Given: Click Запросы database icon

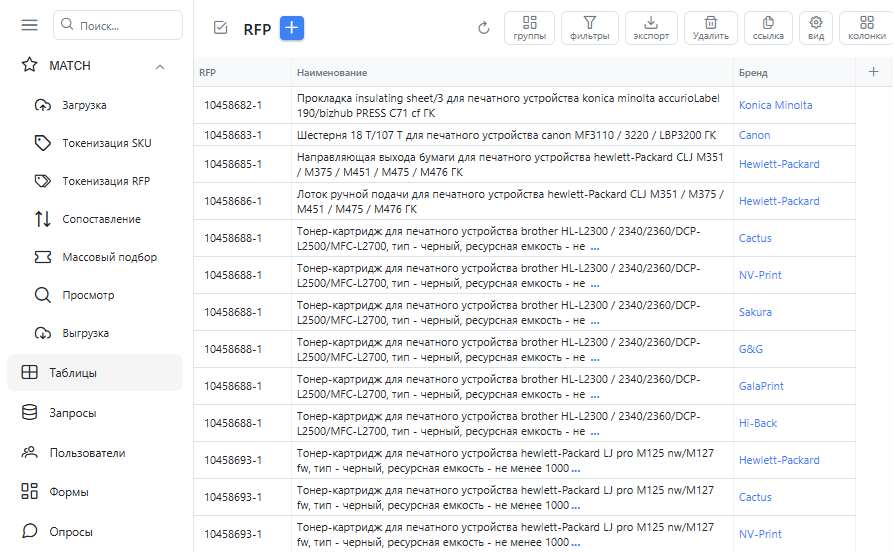Looking at the screenshot, I should pyautogui.click(x=29, y=412).
